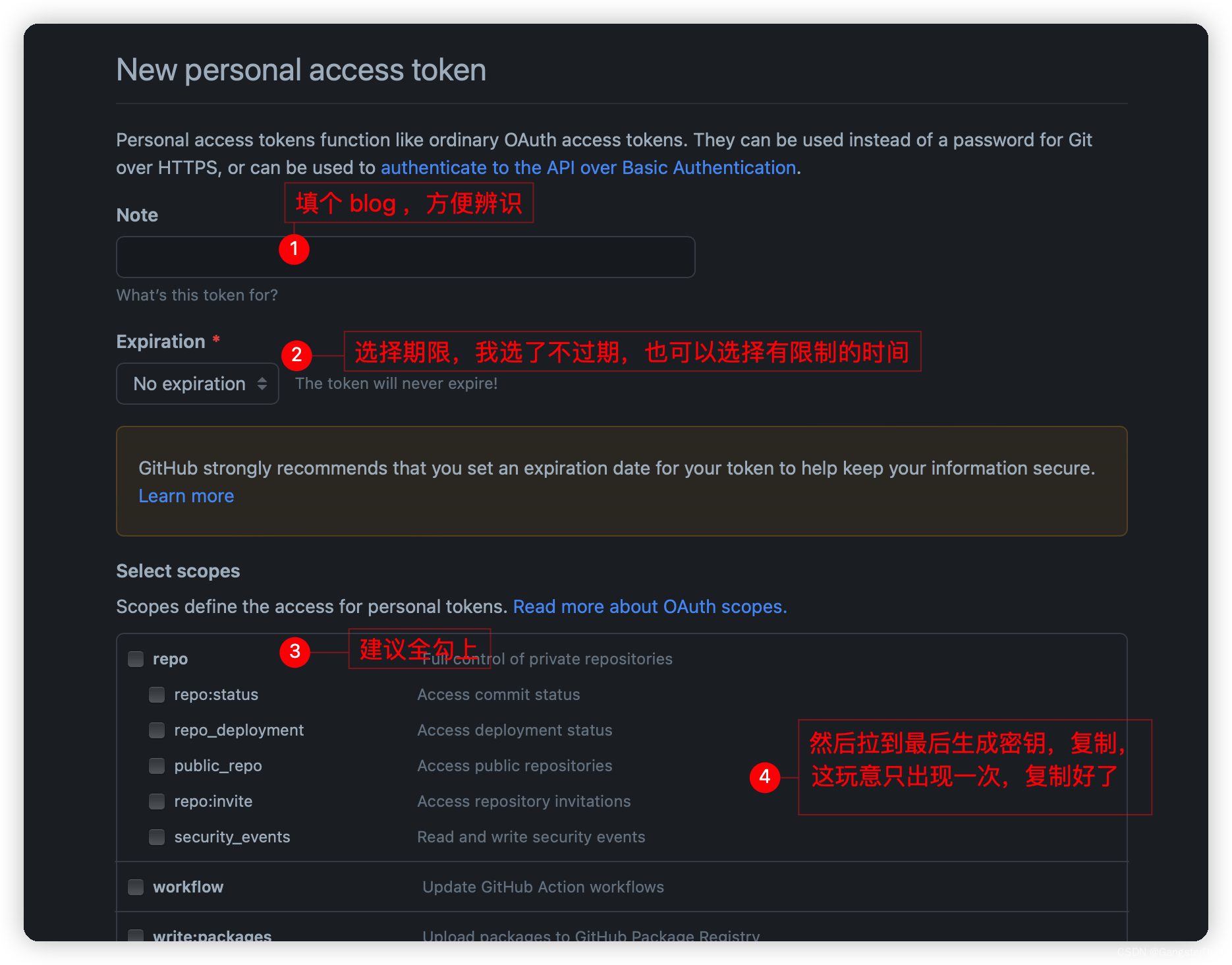Click the red required asterisk beside Expiration
The image size is (1232, 965).
click(216, 339)
